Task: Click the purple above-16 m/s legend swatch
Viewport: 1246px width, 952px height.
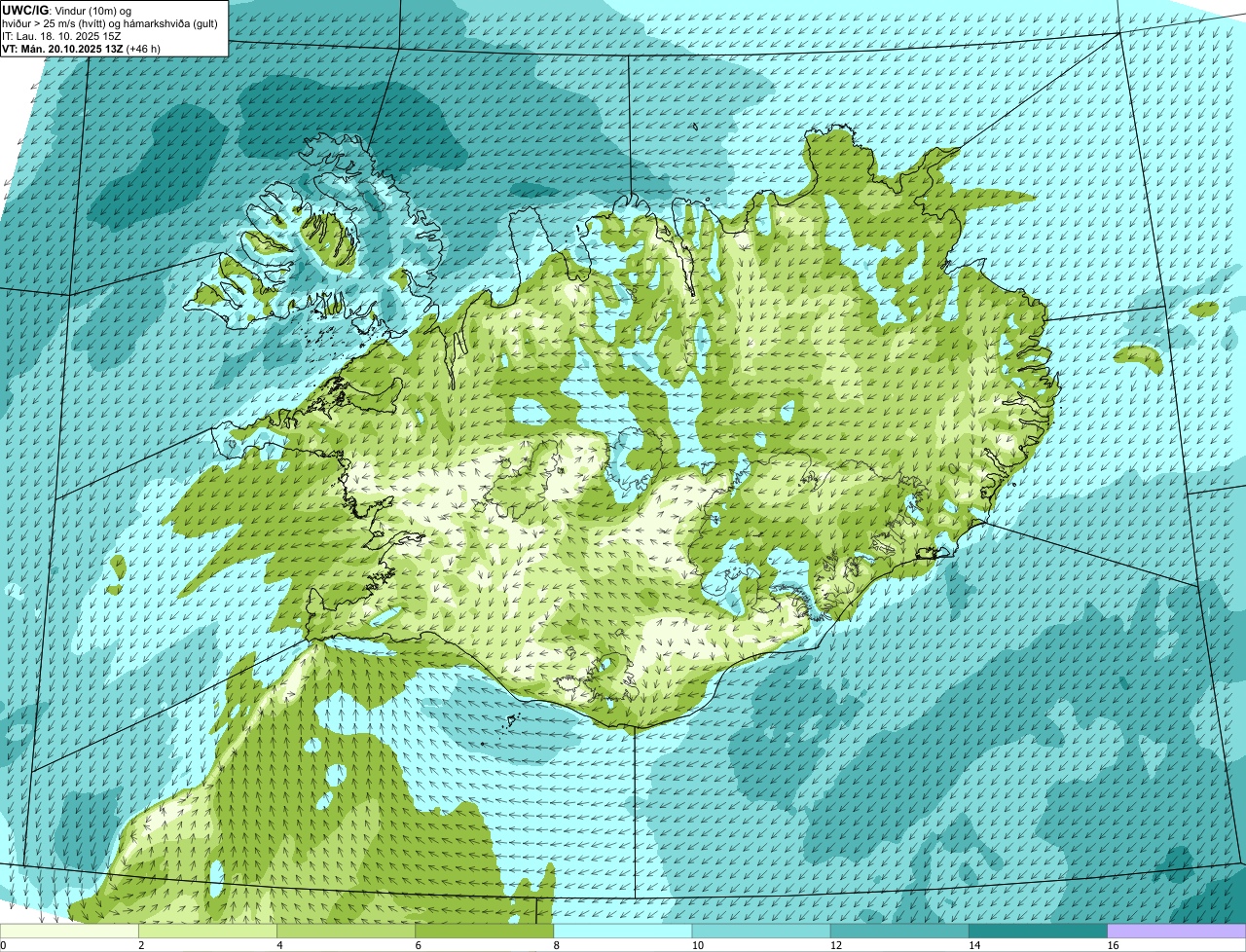Action: (1177, 931)
